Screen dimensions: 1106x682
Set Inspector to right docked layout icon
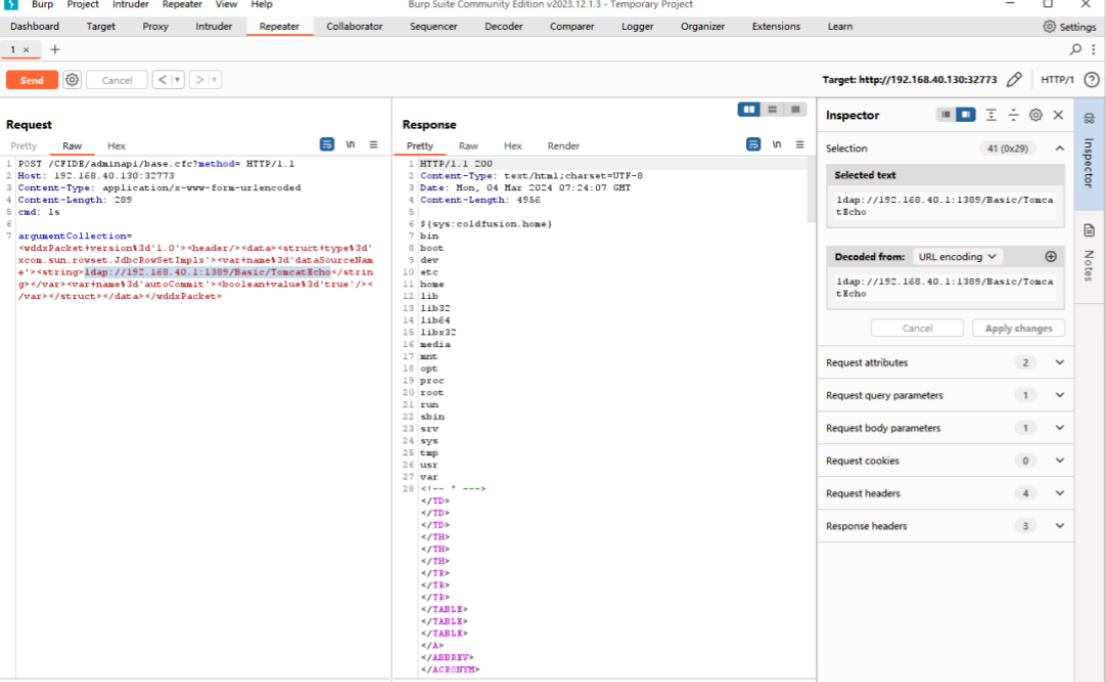point(966,114)
